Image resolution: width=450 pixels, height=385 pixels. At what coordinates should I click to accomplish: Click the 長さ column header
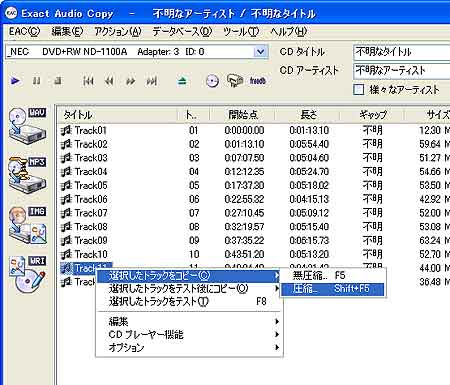(308, 115)
